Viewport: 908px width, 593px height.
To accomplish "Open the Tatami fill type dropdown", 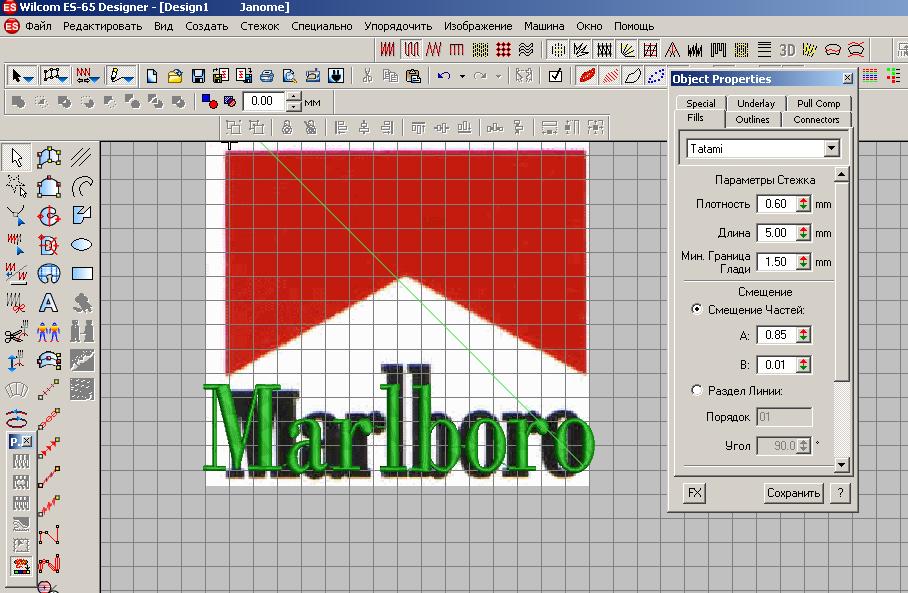I will 831,149.
